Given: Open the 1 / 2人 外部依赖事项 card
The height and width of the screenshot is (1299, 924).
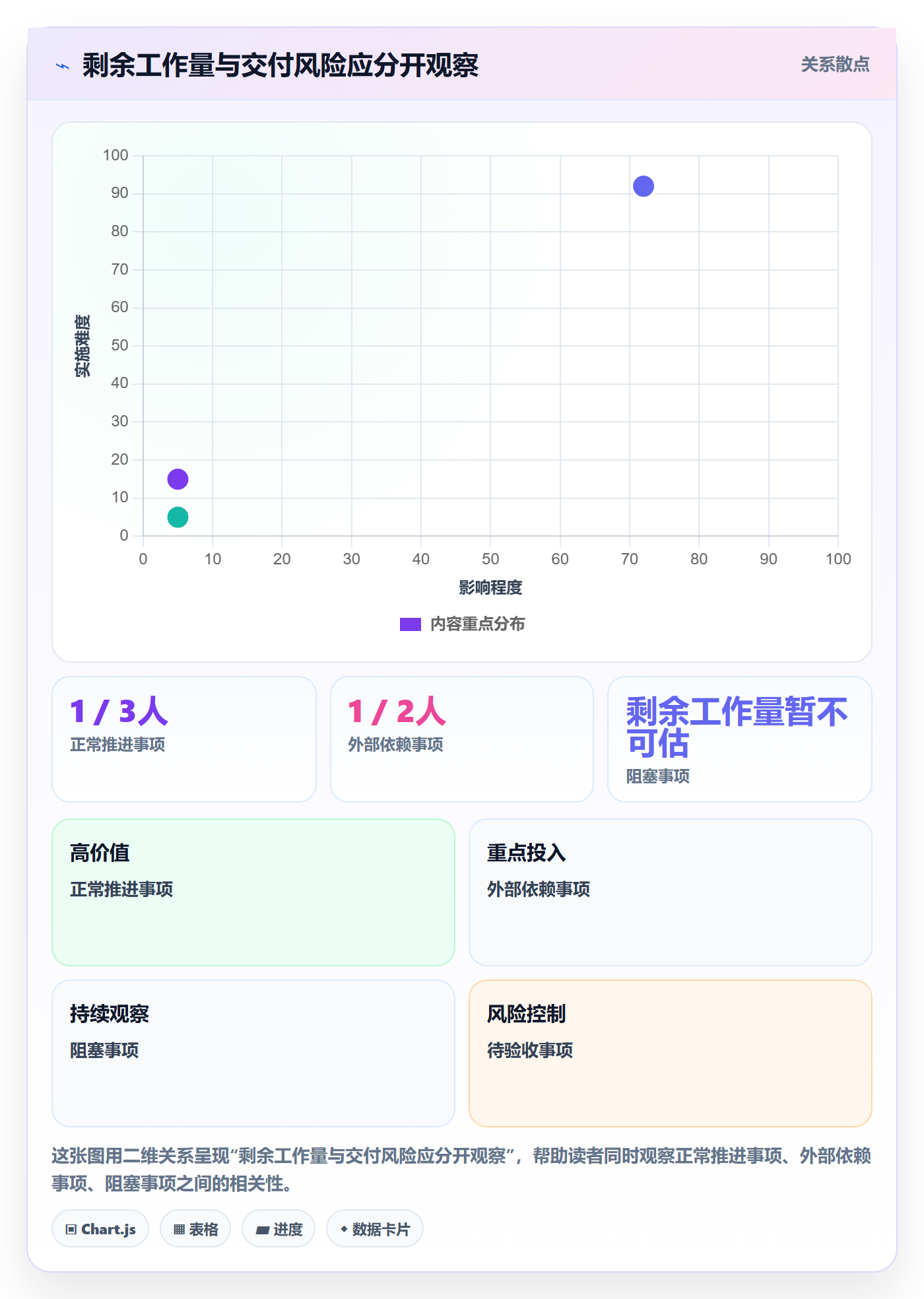Looking at the screenshot, I should [x=462, y=739].
